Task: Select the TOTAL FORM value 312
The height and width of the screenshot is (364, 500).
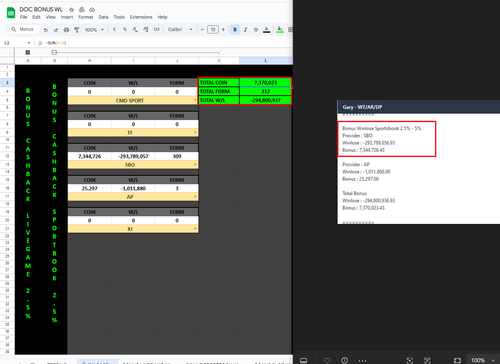Action: click(266, 91)
